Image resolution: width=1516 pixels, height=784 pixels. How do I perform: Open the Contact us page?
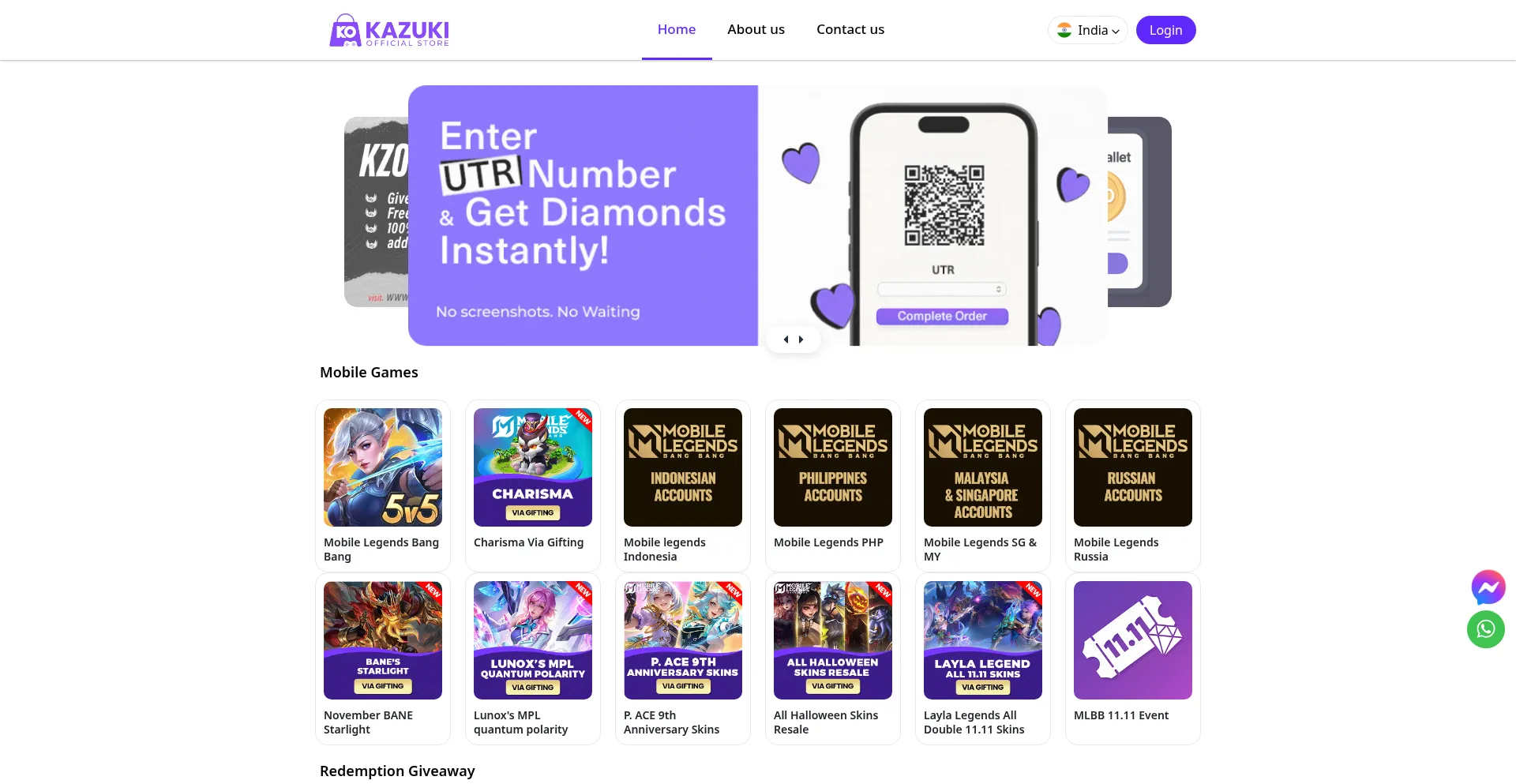(850, 29)
